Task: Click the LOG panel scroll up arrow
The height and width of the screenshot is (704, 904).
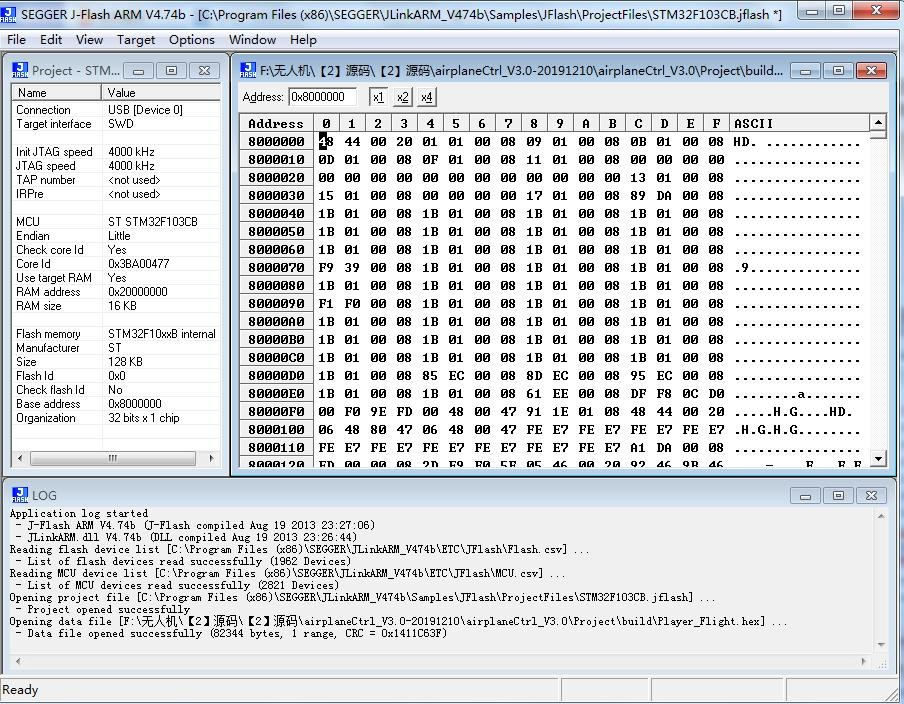Action: (x=881, y=516)
